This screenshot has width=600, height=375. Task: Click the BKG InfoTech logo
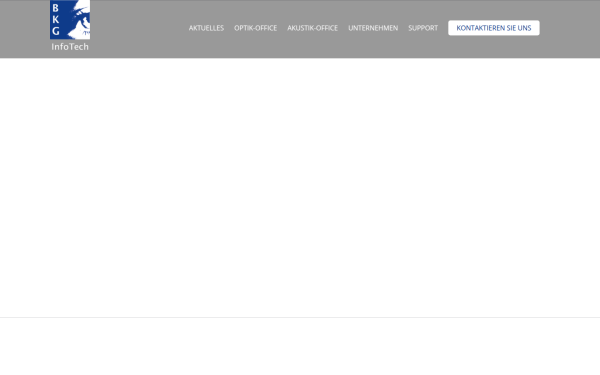(70, 26)
